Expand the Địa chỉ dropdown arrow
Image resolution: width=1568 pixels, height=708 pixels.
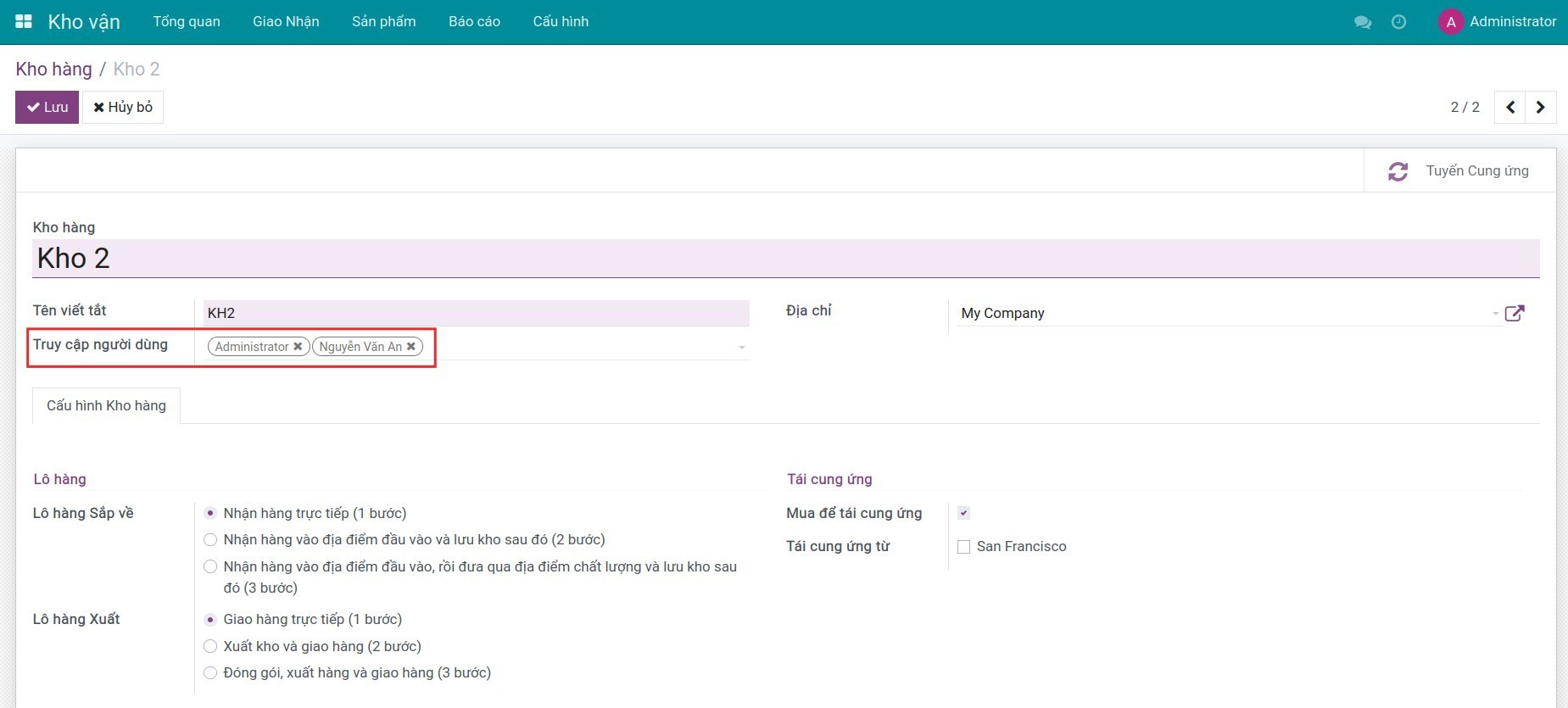click(1495, 314)
